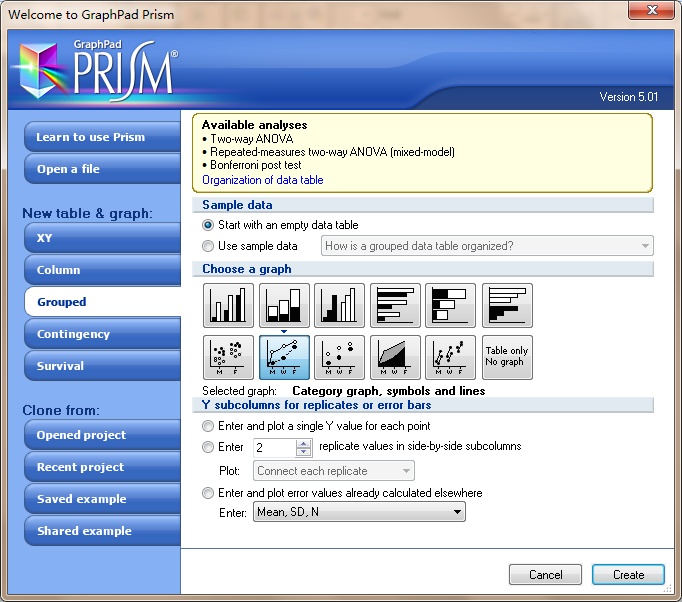Open Organization of data table link

(x=263, y=180)
